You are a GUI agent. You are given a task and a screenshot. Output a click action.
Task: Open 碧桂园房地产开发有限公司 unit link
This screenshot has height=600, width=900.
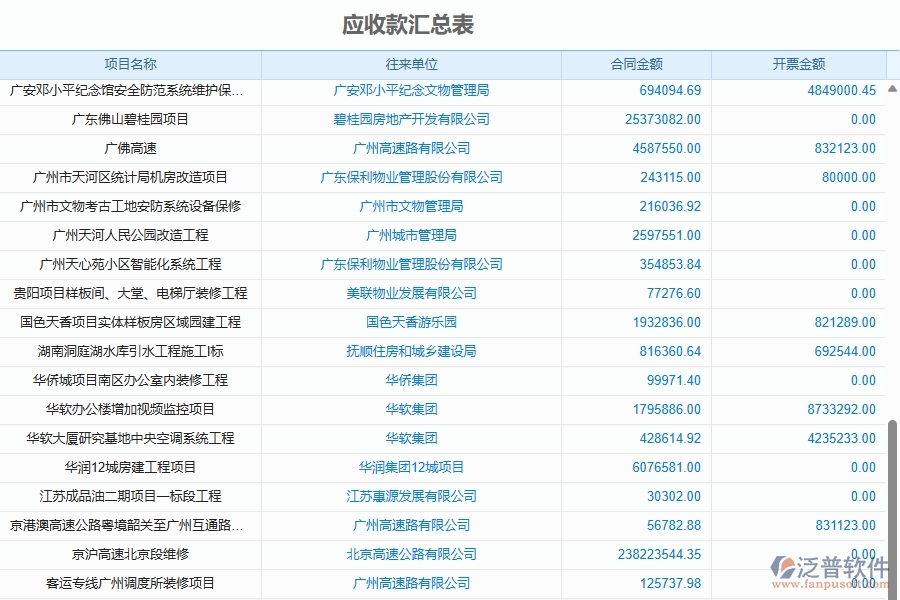coord(410,119)
